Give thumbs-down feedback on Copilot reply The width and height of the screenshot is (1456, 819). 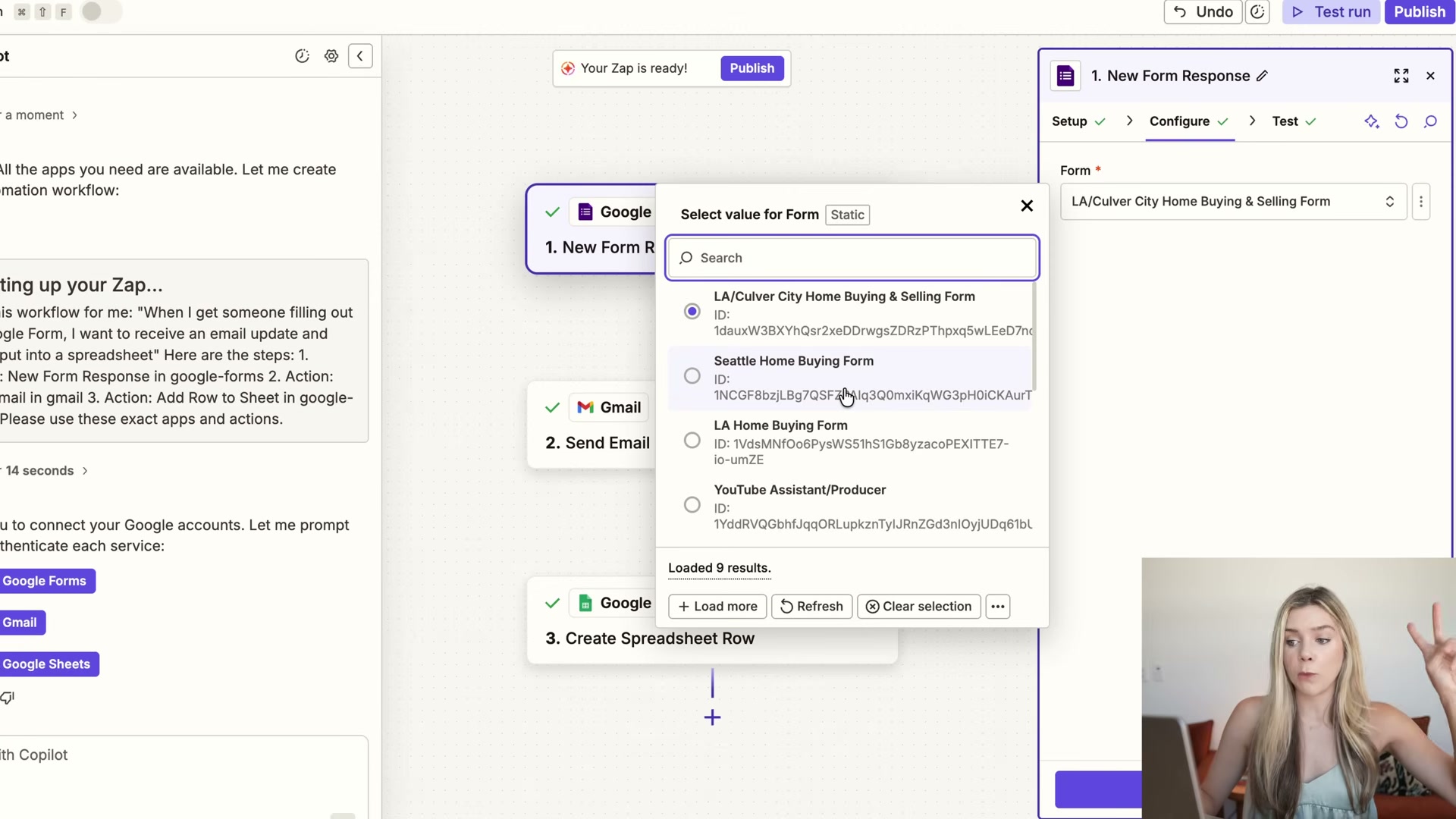tap(8, 698)
